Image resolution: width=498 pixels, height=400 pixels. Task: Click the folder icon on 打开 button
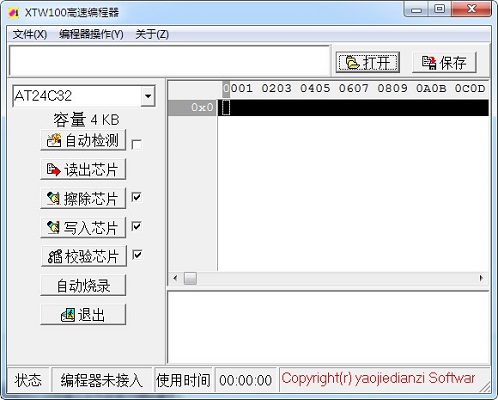[353, 62]
